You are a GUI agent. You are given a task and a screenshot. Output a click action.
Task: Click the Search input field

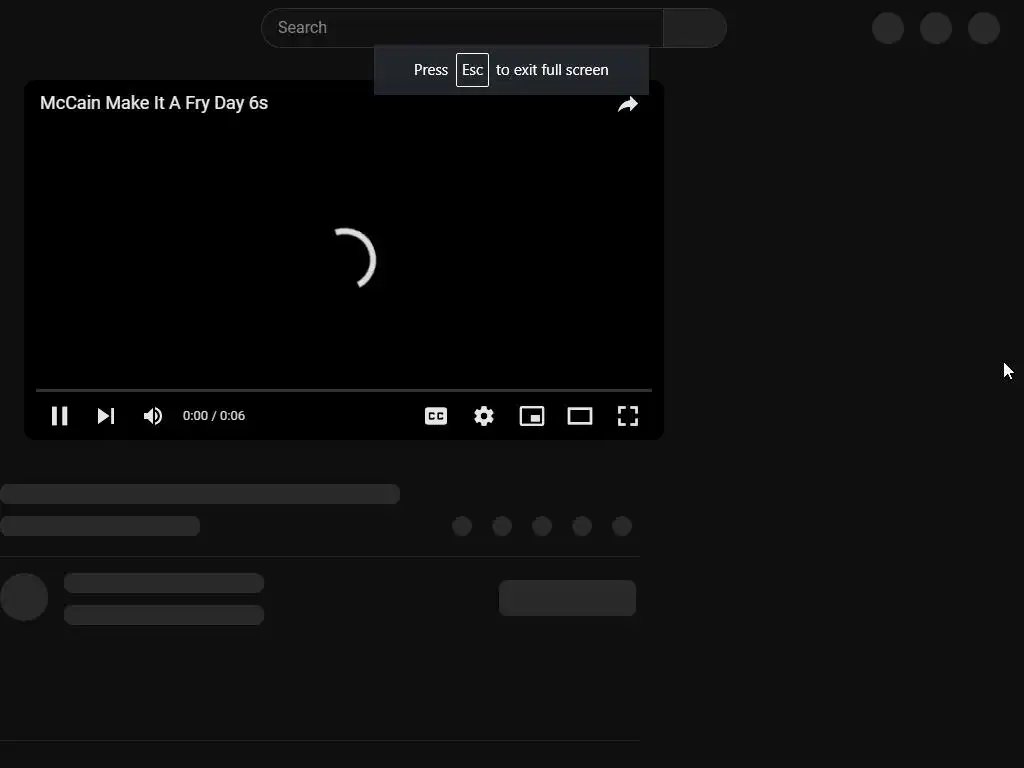tap(462, 27)
